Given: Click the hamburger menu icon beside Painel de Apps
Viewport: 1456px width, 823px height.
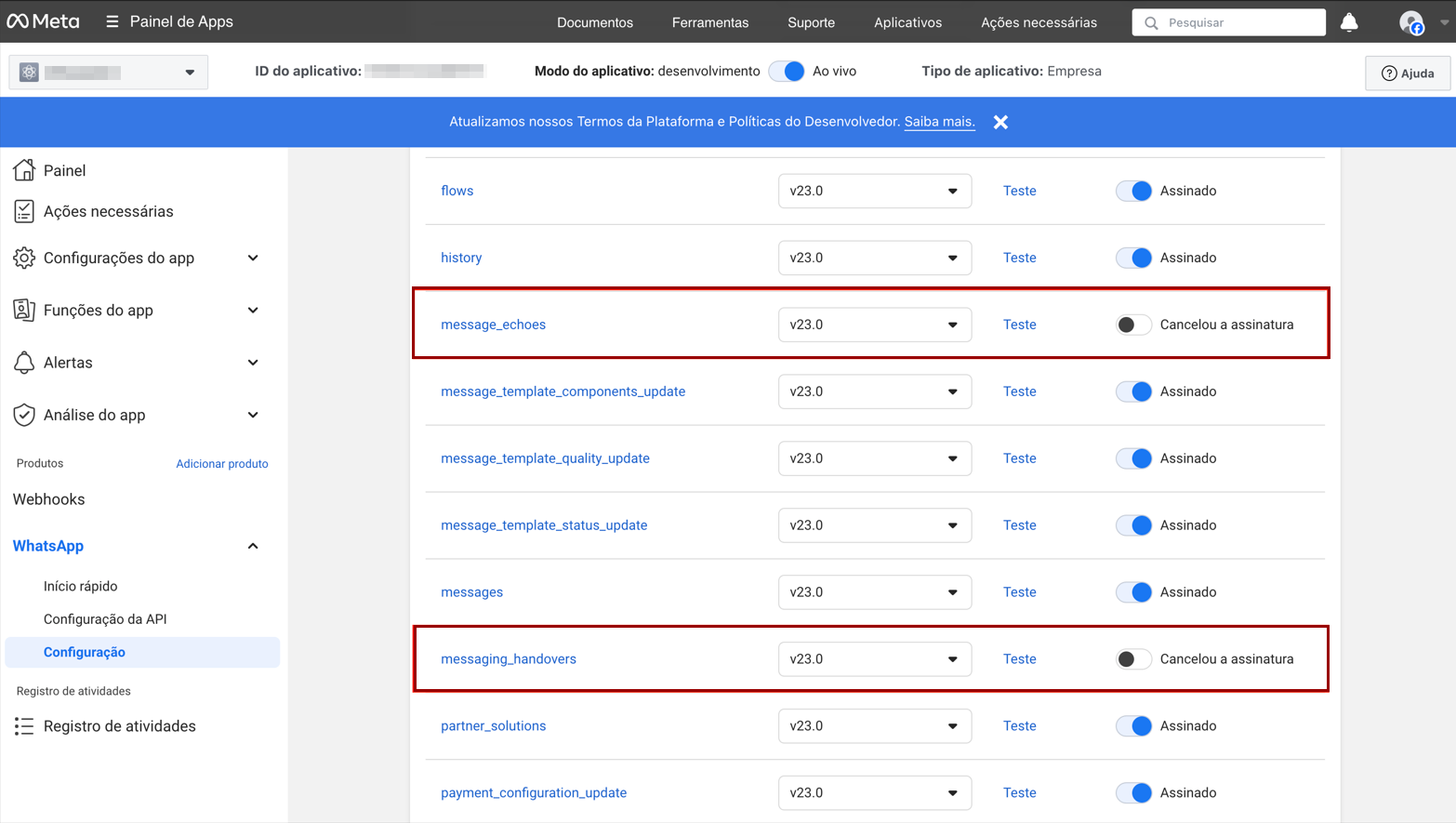Looking at the screenshot, I should point(113,21).
